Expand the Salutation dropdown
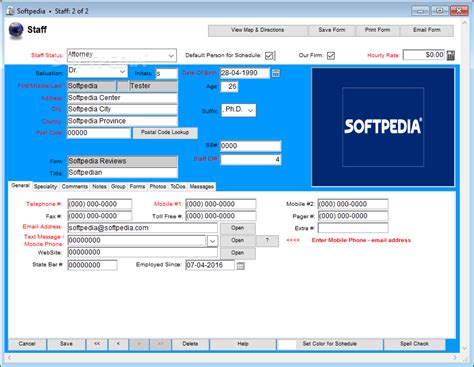474x367 pixels. tap(122, 71)
